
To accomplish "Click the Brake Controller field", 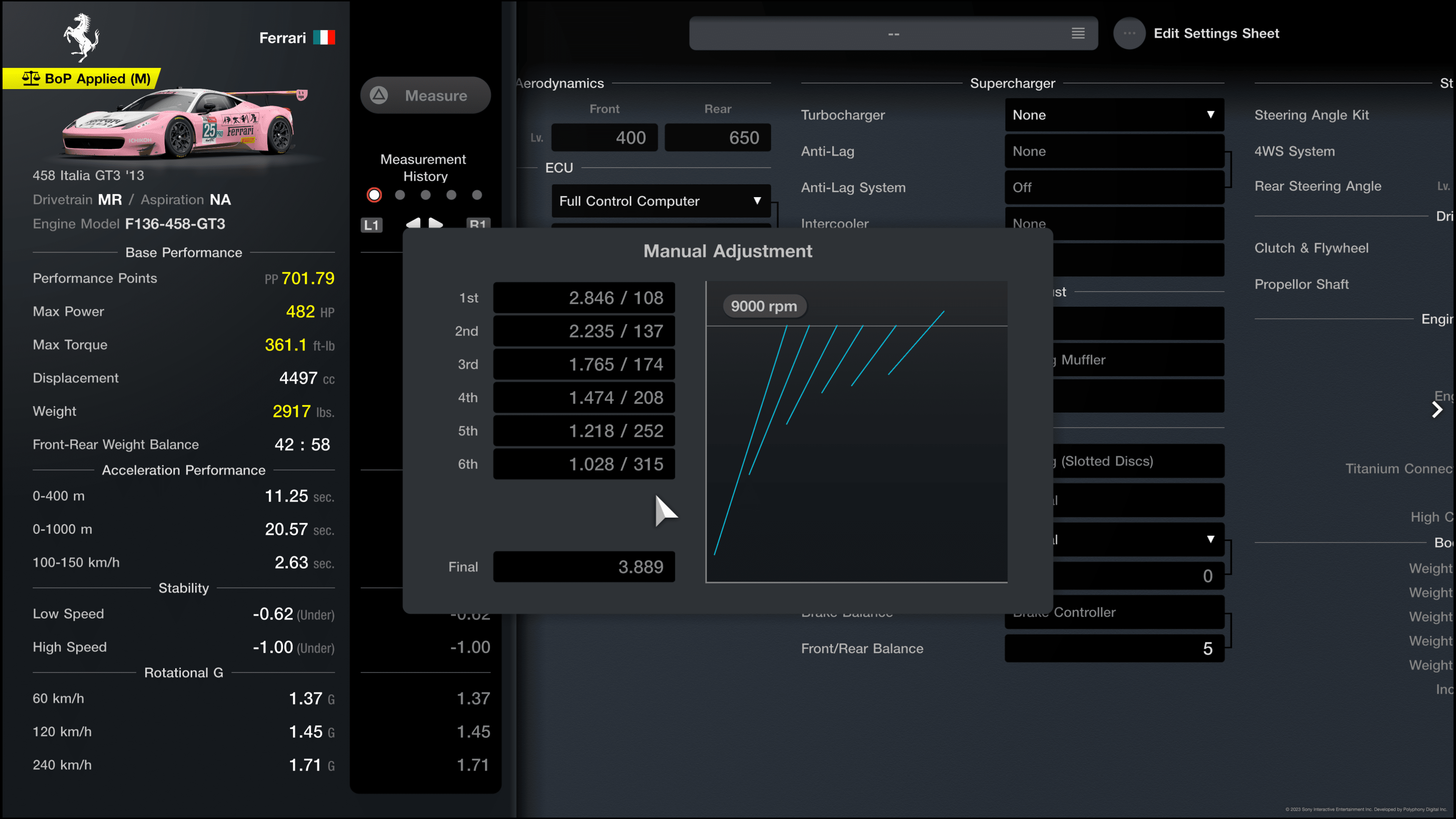I will coord(1114,612).
